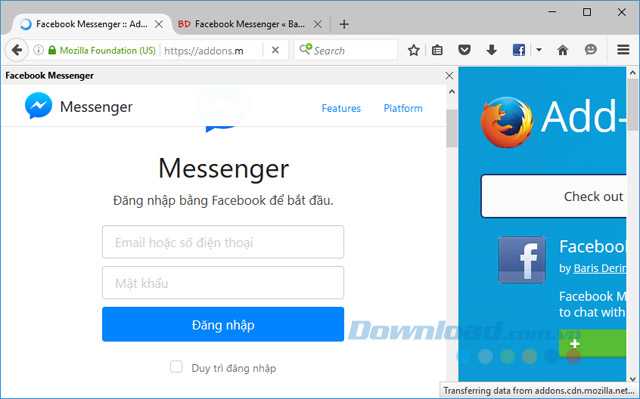Bookmark this page with the star icon
640x399 pixels.
[x=413, y=50]
